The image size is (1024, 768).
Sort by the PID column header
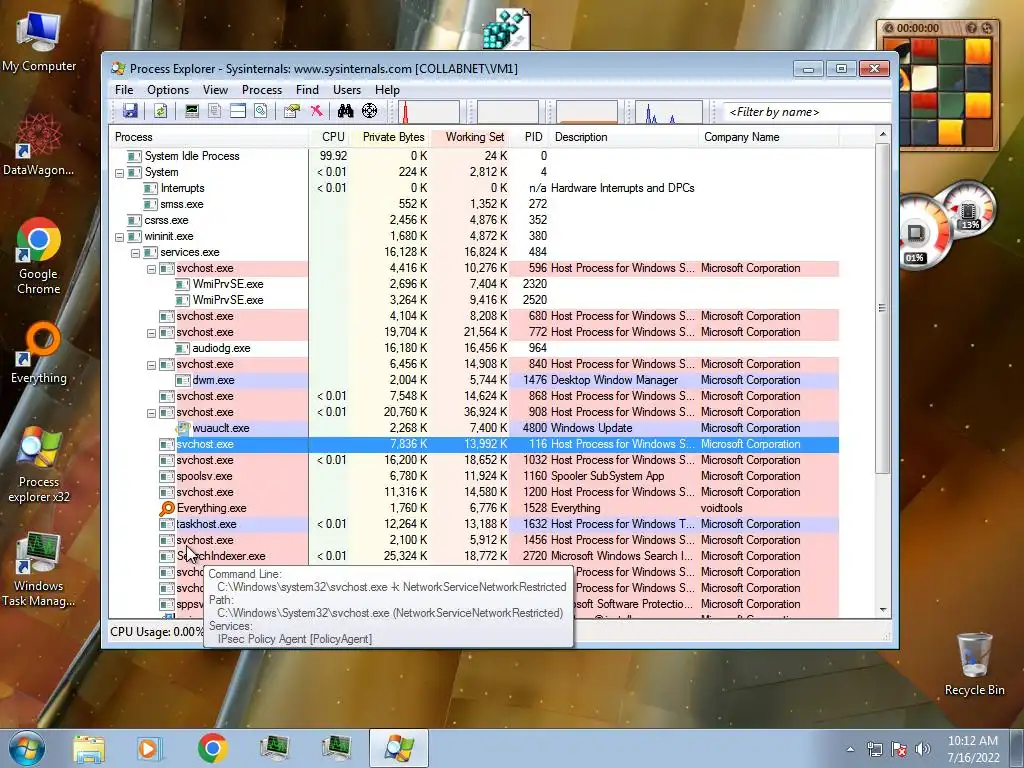pos(529,136)
